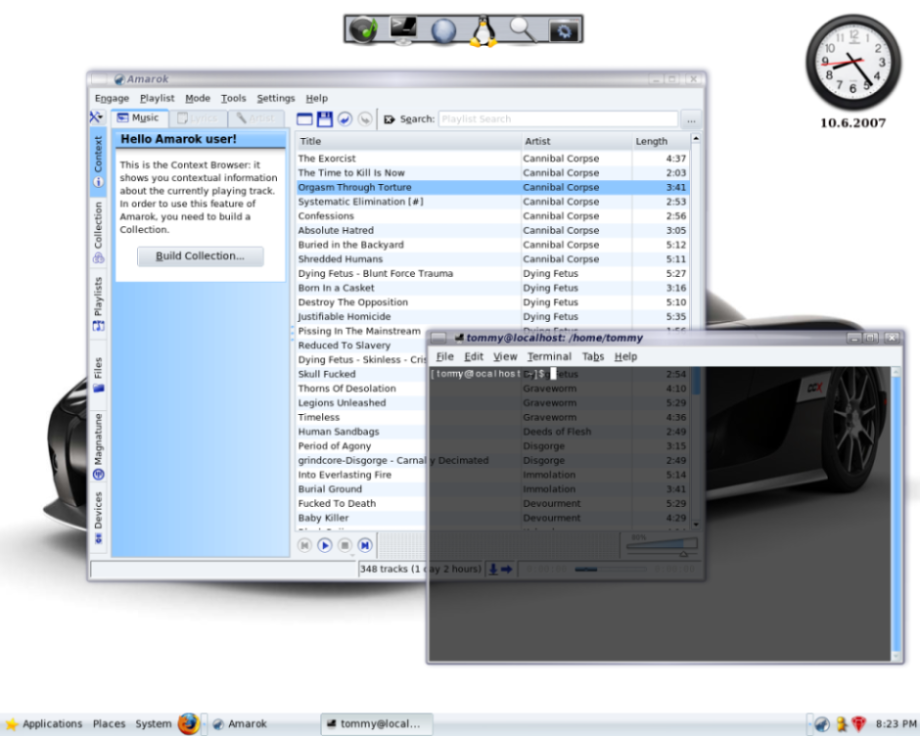Open the Places panel menu
Image resolution: width=920 pixels, height=736 pixels.
point(109,724)
